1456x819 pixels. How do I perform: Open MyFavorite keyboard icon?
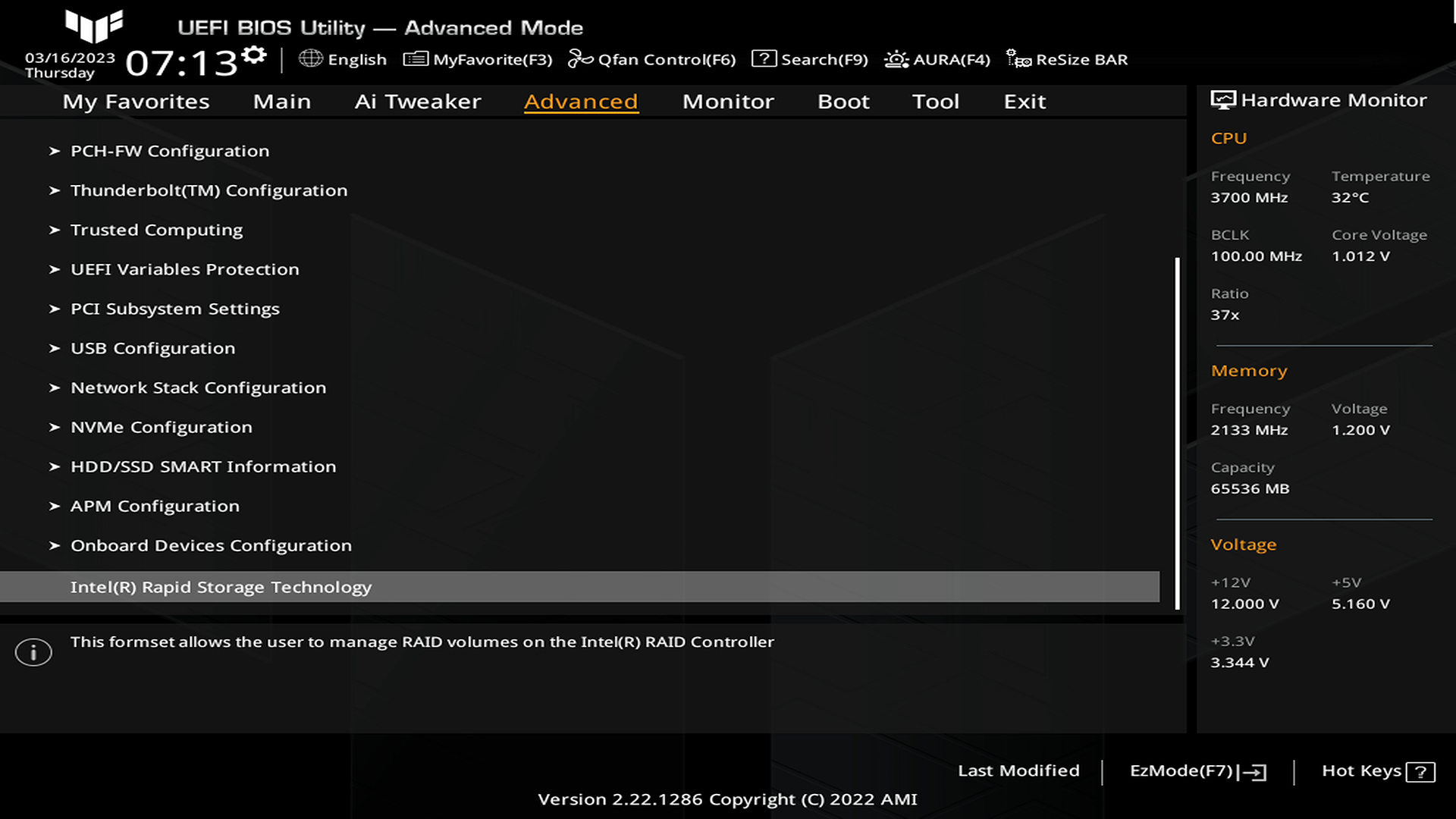pos(416,59)
